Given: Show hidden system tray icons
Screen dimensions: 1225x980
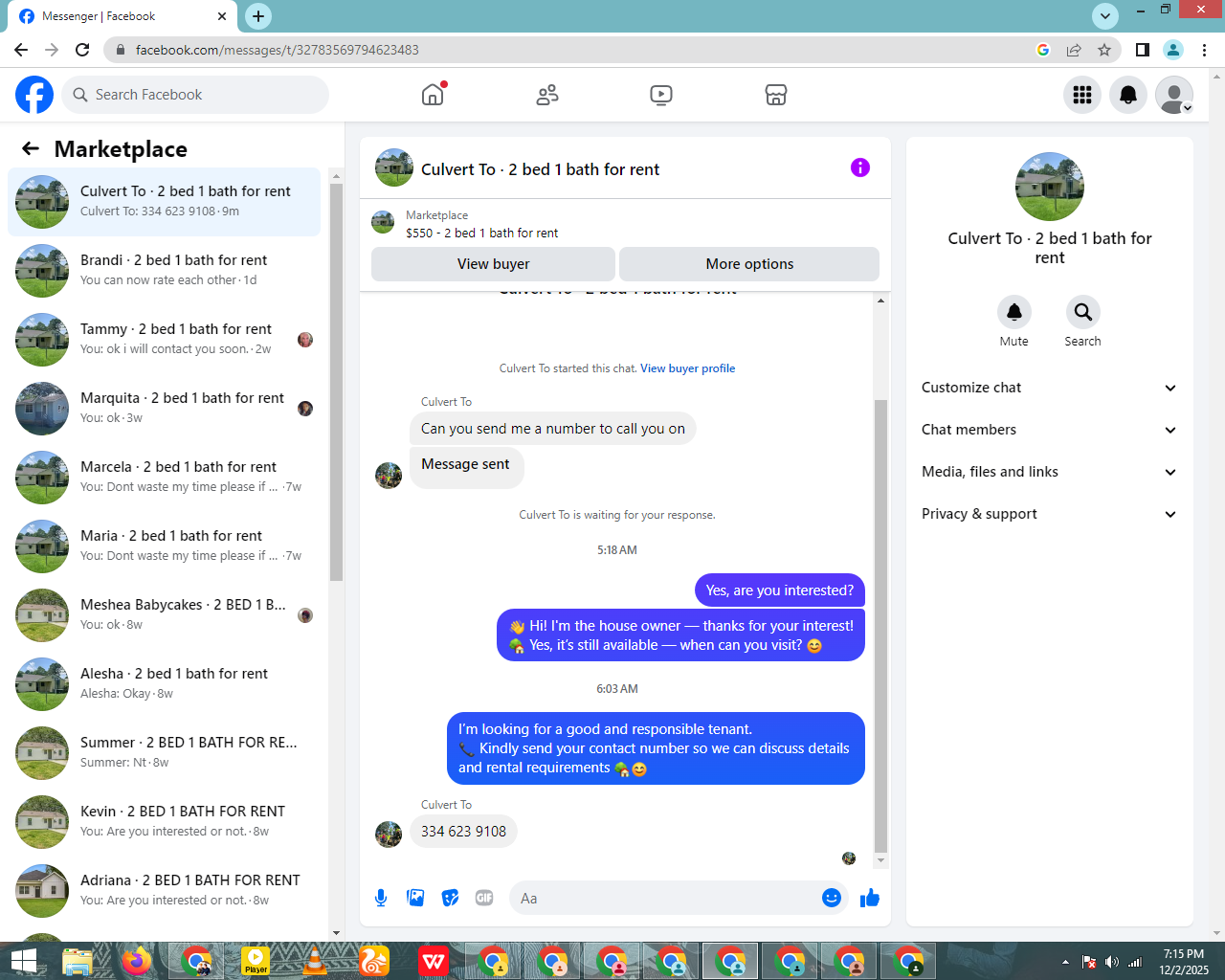Looking at the screenshot, I should pos(1065,962).
